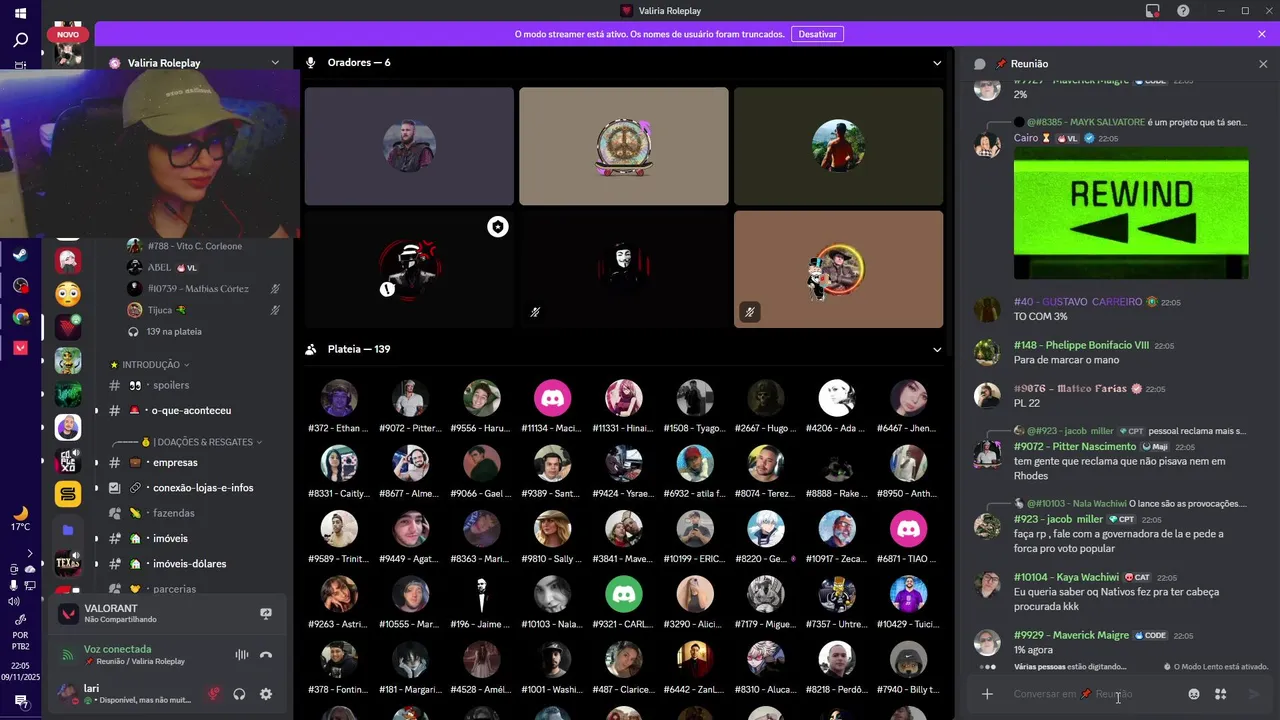Screen dimensions: 1280x720
Task: Open the lari user profile panel
Action: click(x=125, y=694)
